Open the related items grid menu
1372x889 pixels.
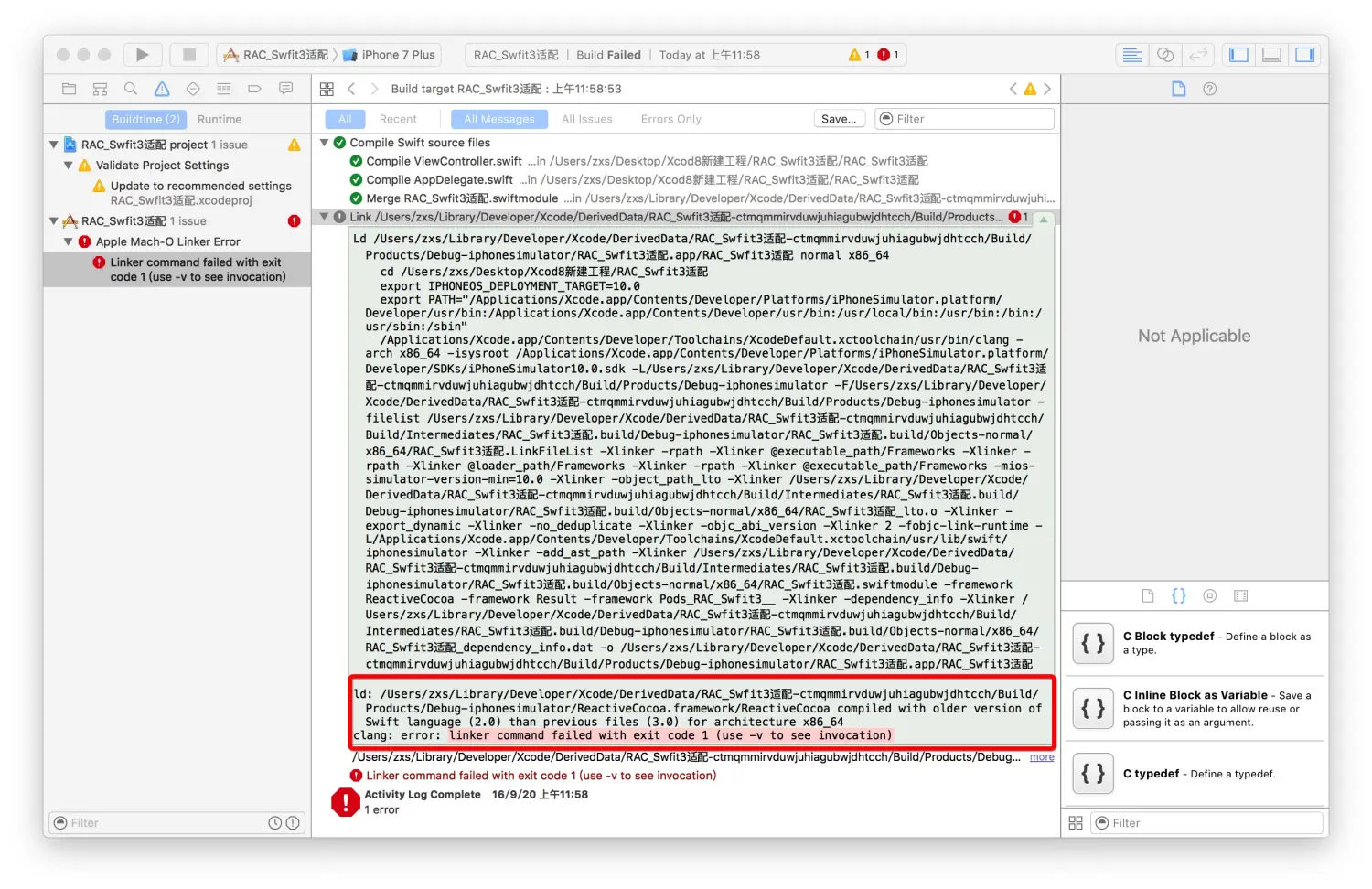tap(327, 89)
